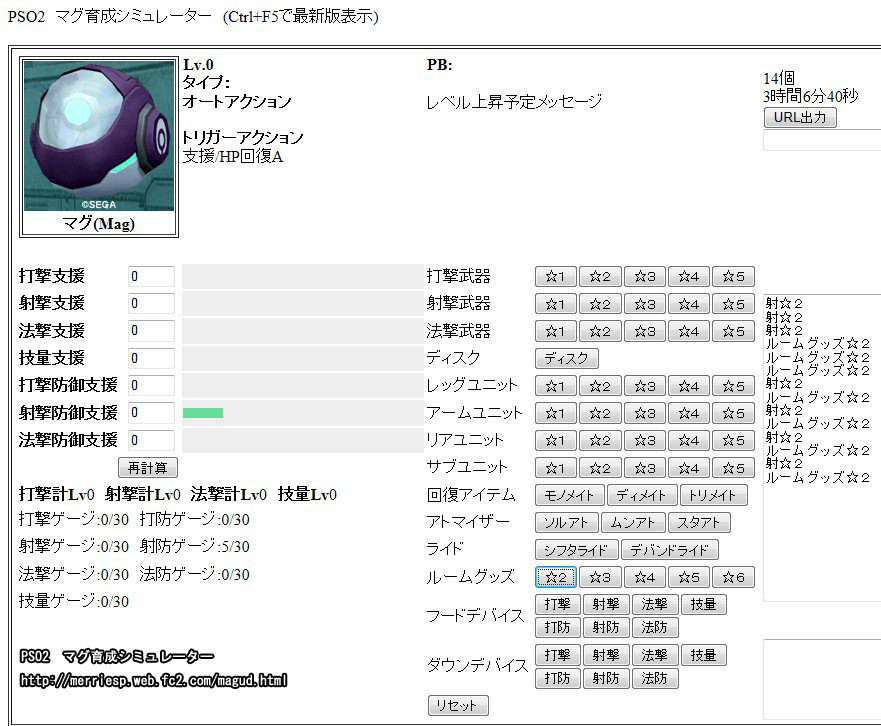Click the URL output text field
Screen dimensions: 881x726
(x=822, y=140)
